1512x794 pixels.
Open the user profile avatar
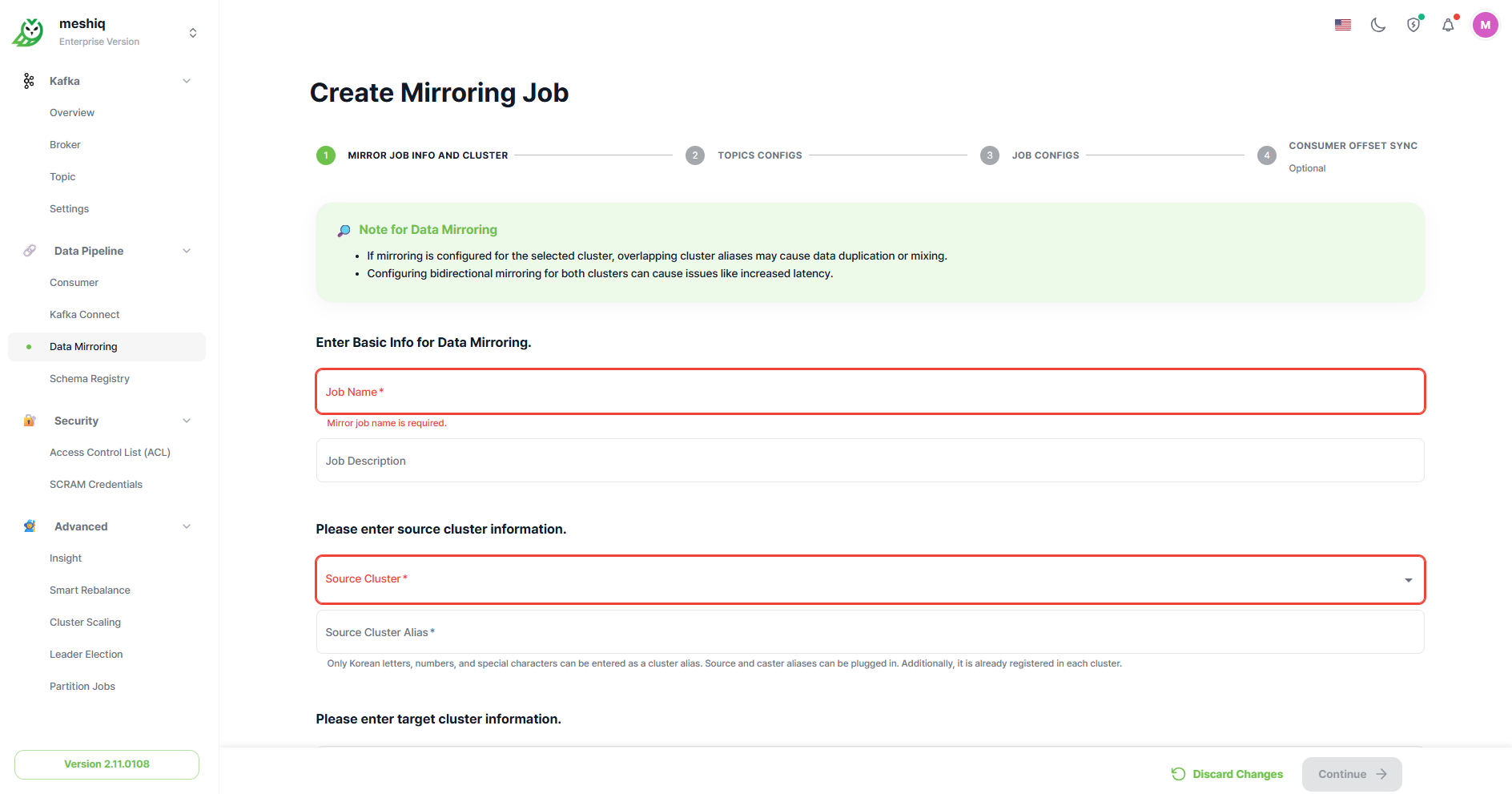(x=1485, y=25)
